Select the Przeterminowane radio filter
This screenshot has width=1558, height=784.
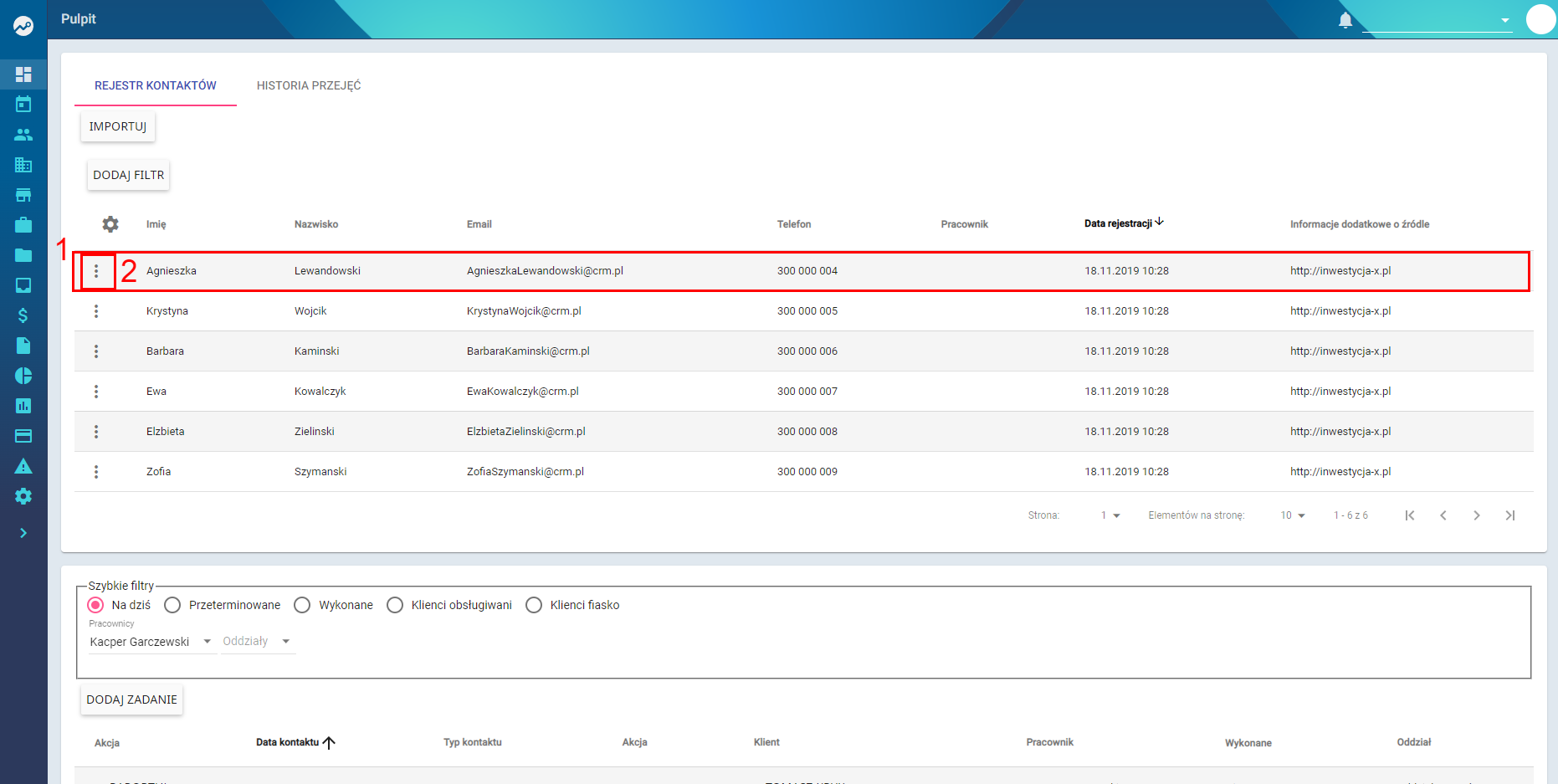point(172,605)
